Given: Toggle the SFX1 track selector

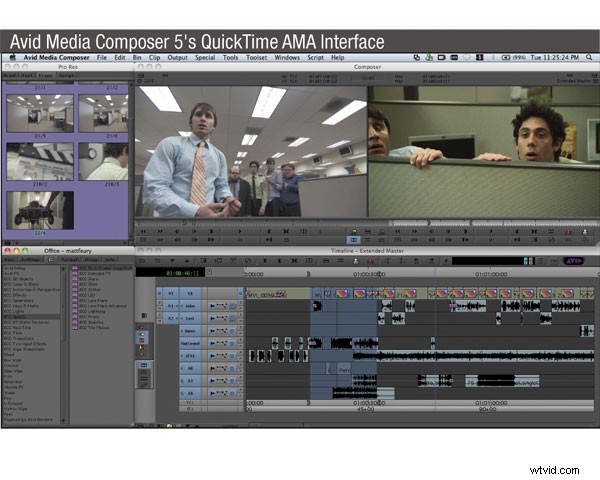Looking at the screenshot, I should point(190,356).
